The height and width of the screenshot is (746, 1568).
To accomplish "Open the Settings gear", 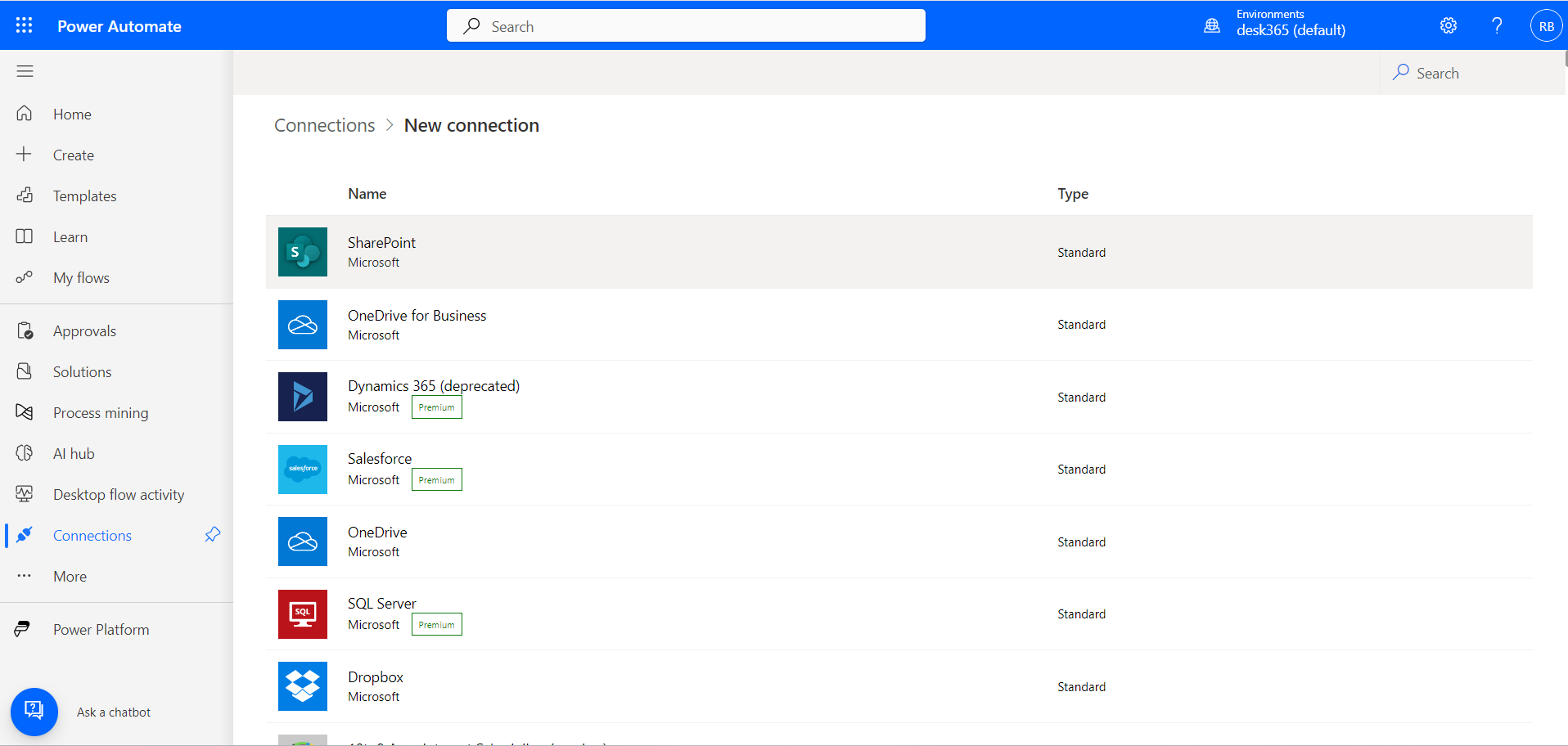I will coord(1448,25).
